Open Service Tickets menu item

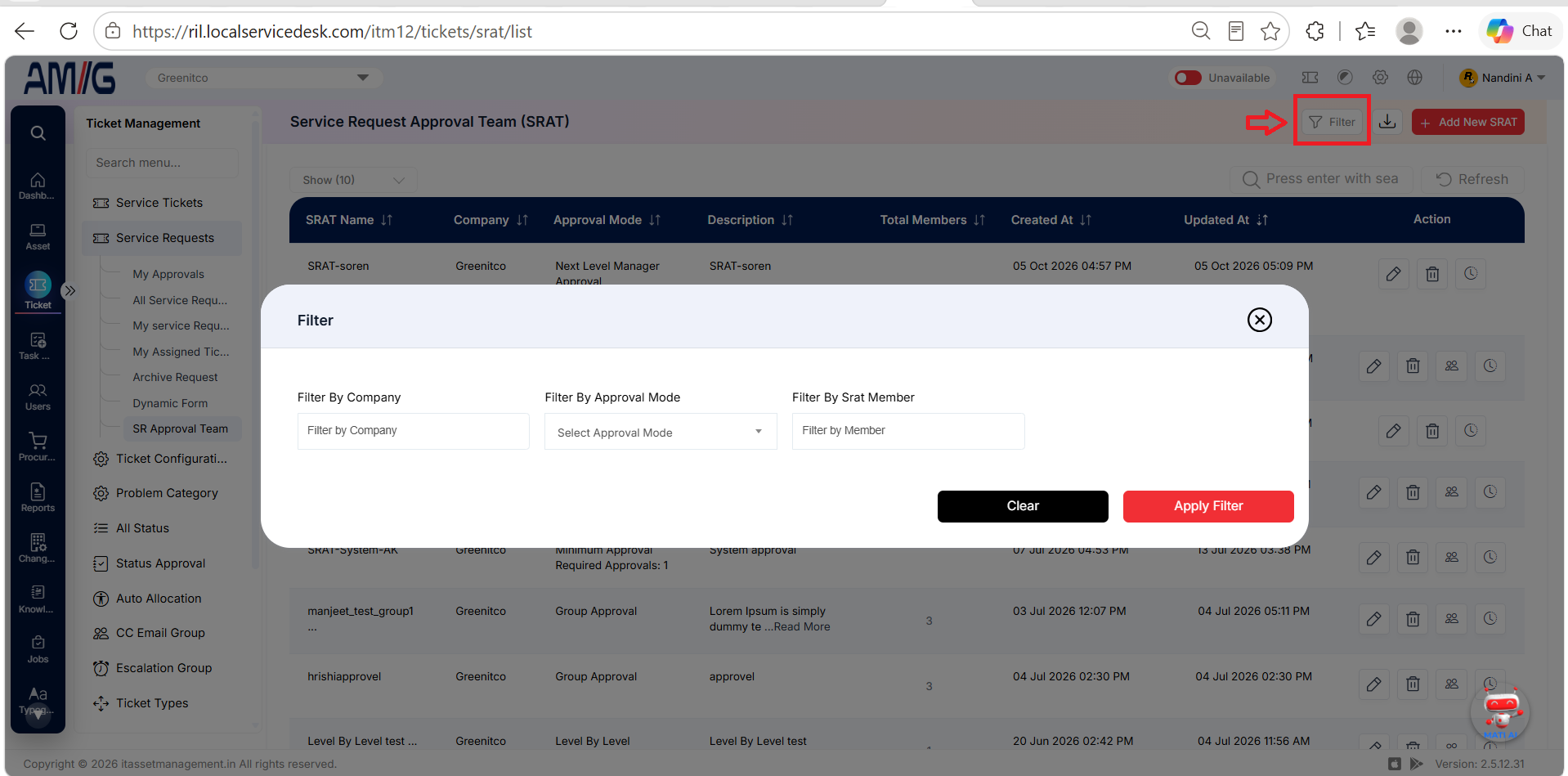tap(159, 203)
